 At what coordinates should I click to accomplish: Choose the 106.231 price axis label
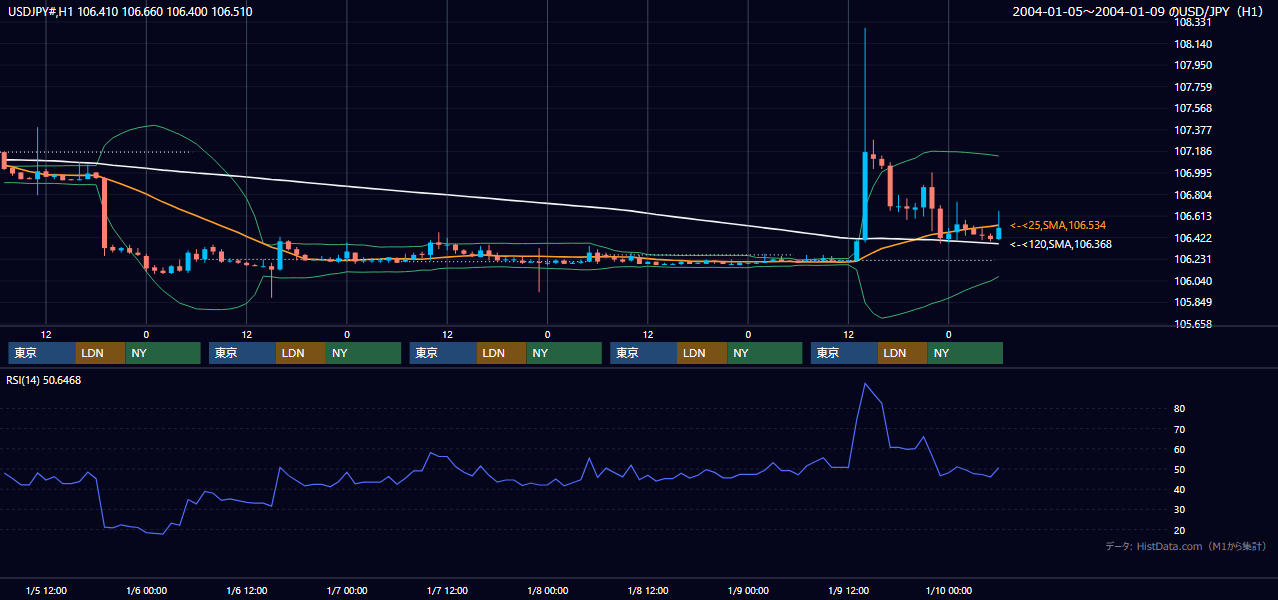[1192, 259]
